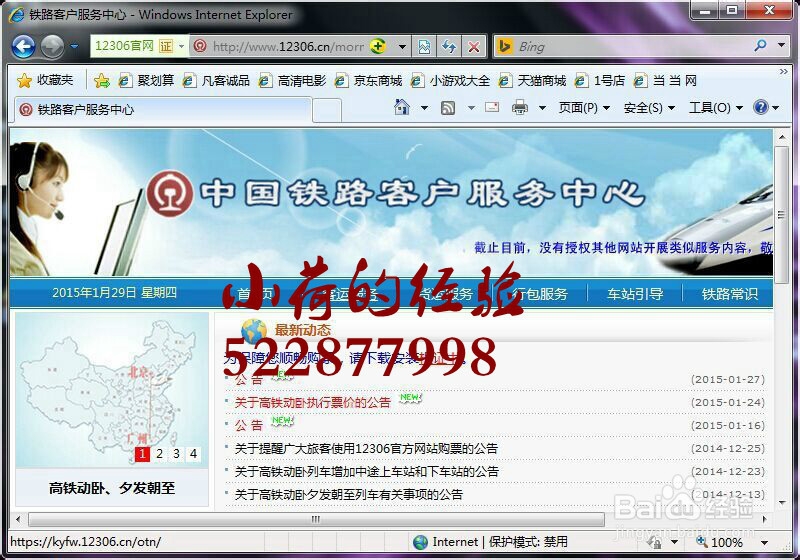Click the Home page icon
Screen dimensions: 800x560
(402, 107)
